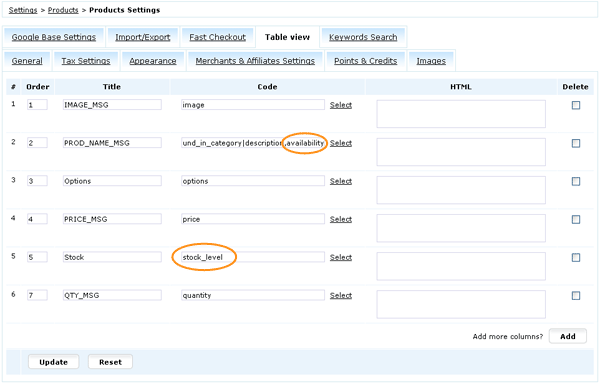600x384 pixels.
Task: Click the Options title field
Action: pos(112,181)
